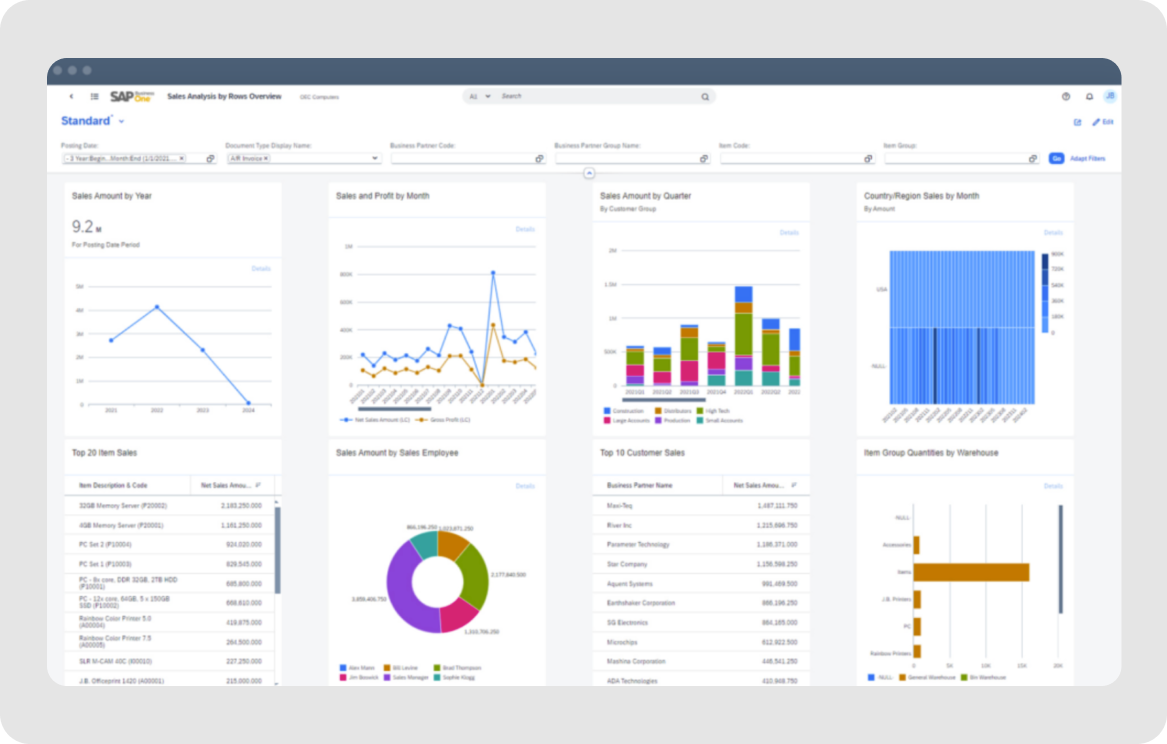The width and height of the screenshot is (1167, 744).
Task: Open Details on Sales Amount by Quarter
Action: 788,231
